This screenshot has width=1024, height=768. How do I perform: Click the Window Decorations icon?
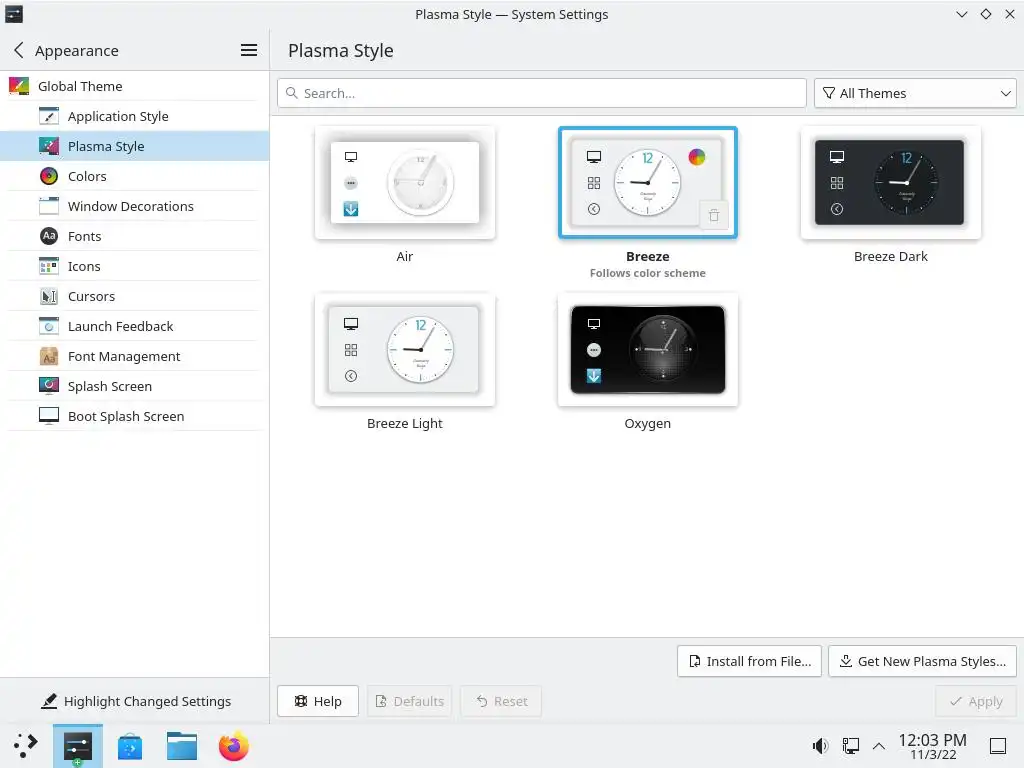[49, 206]
